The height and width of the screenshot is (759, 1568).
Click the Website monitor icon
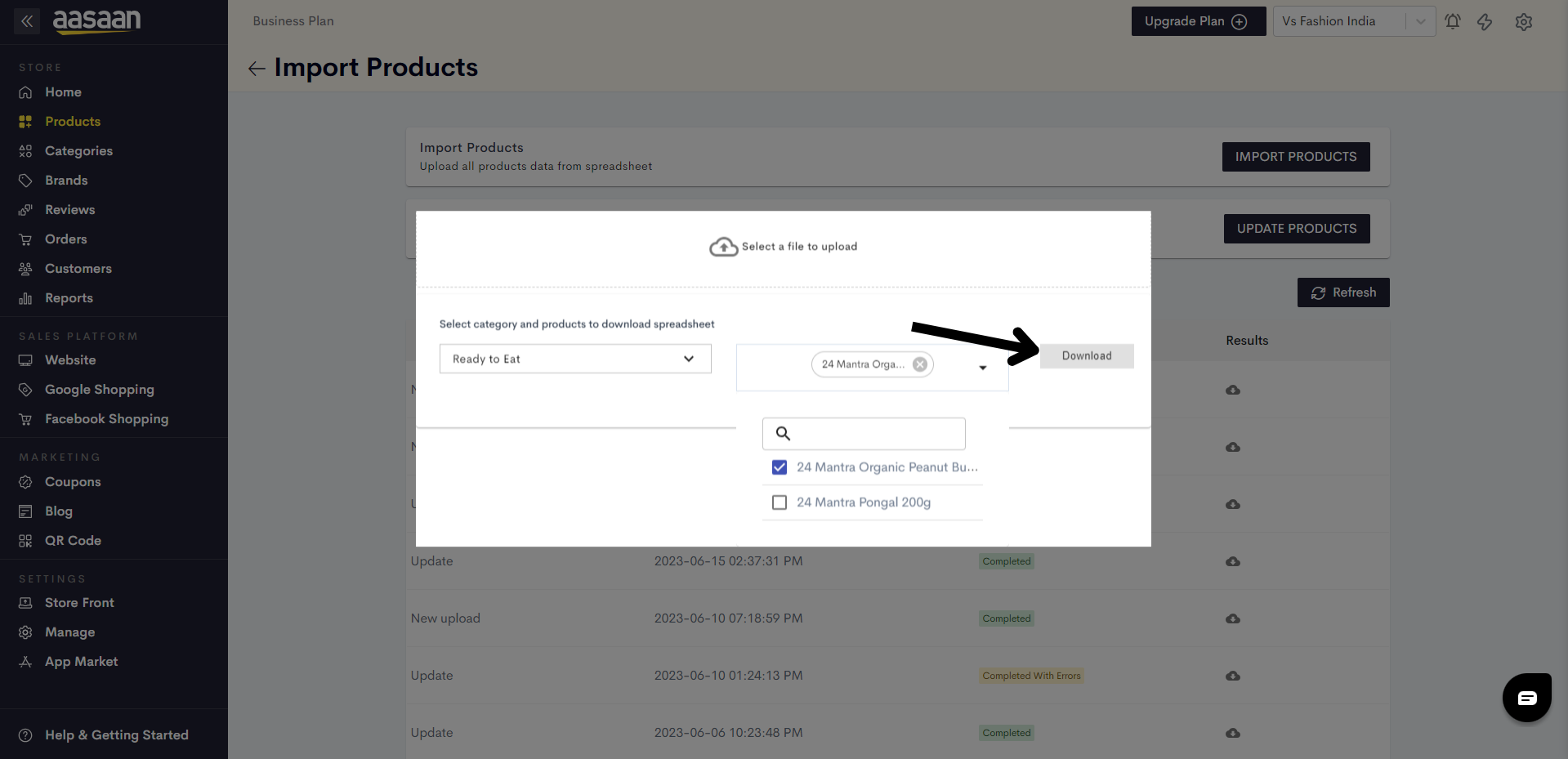click(x=25, y=360)
